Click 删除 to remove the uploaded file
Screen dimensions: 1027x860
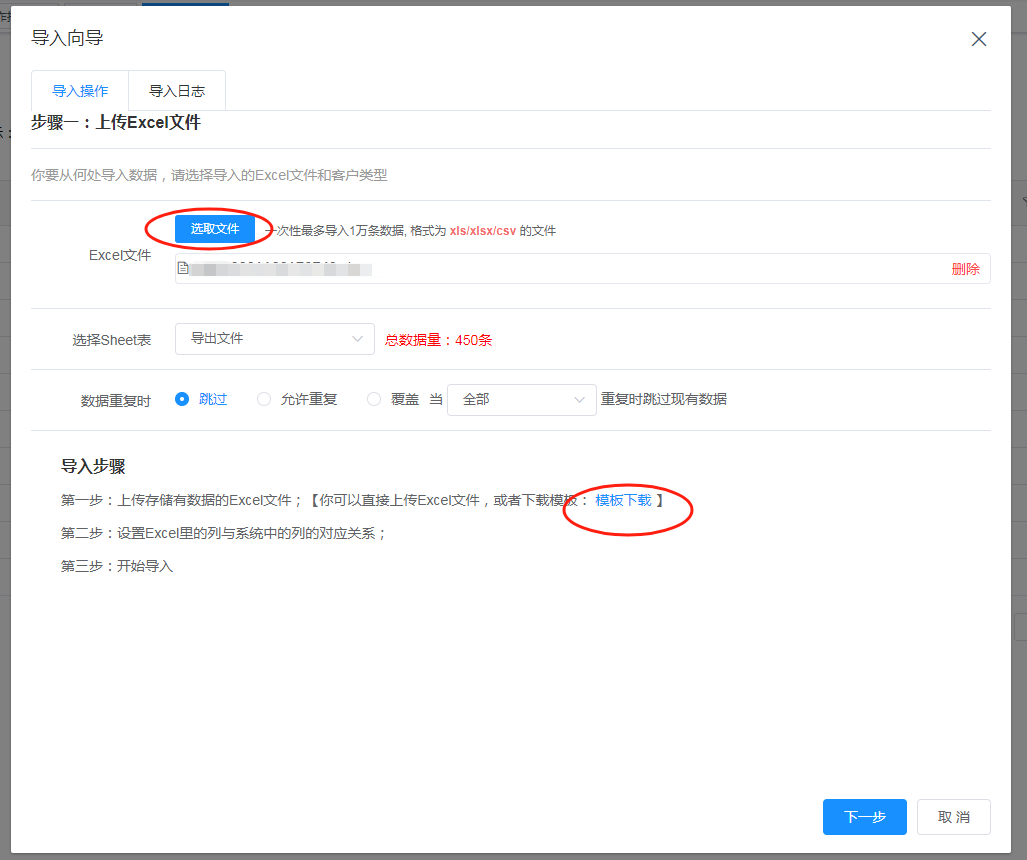965,269
